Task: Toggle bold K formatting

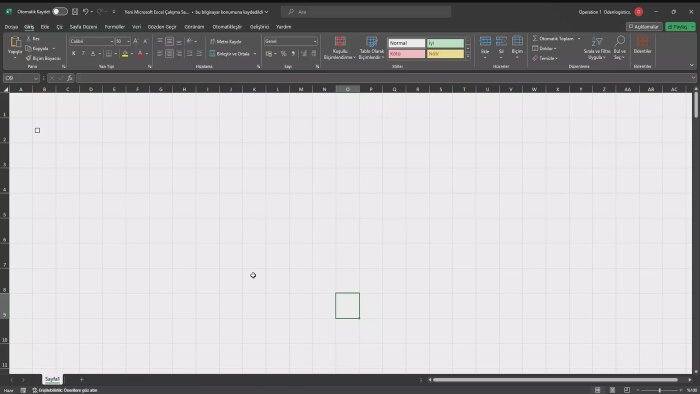Action: coord(74,54)
